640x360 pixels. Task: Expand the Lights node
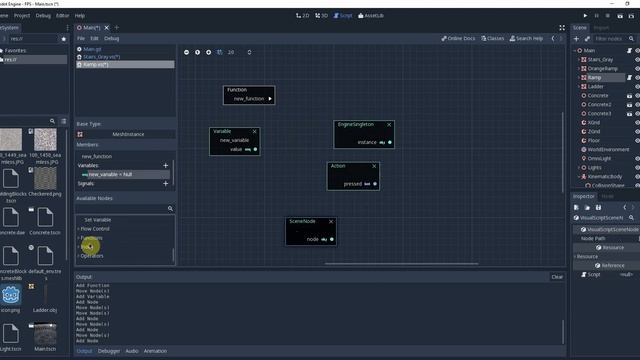[x=579, y=167]
